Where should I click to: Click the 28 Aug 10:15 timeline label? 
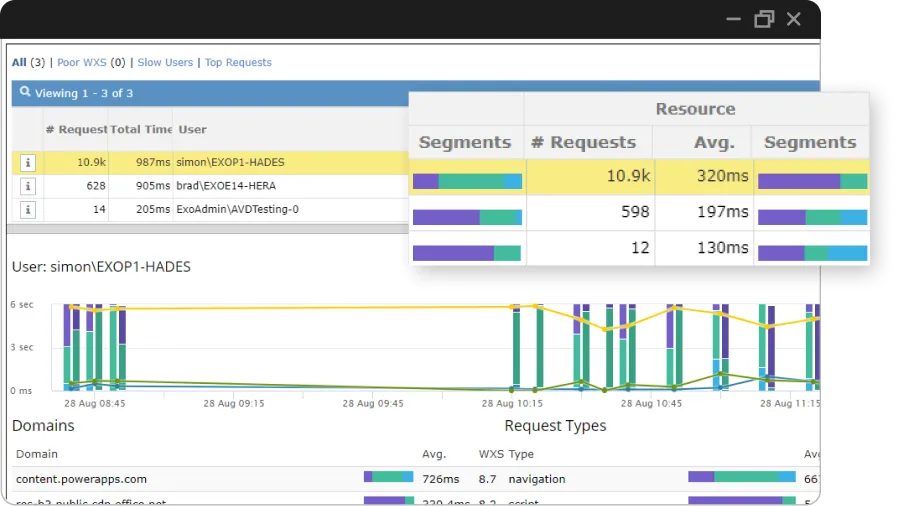click(x=512, y=403)
